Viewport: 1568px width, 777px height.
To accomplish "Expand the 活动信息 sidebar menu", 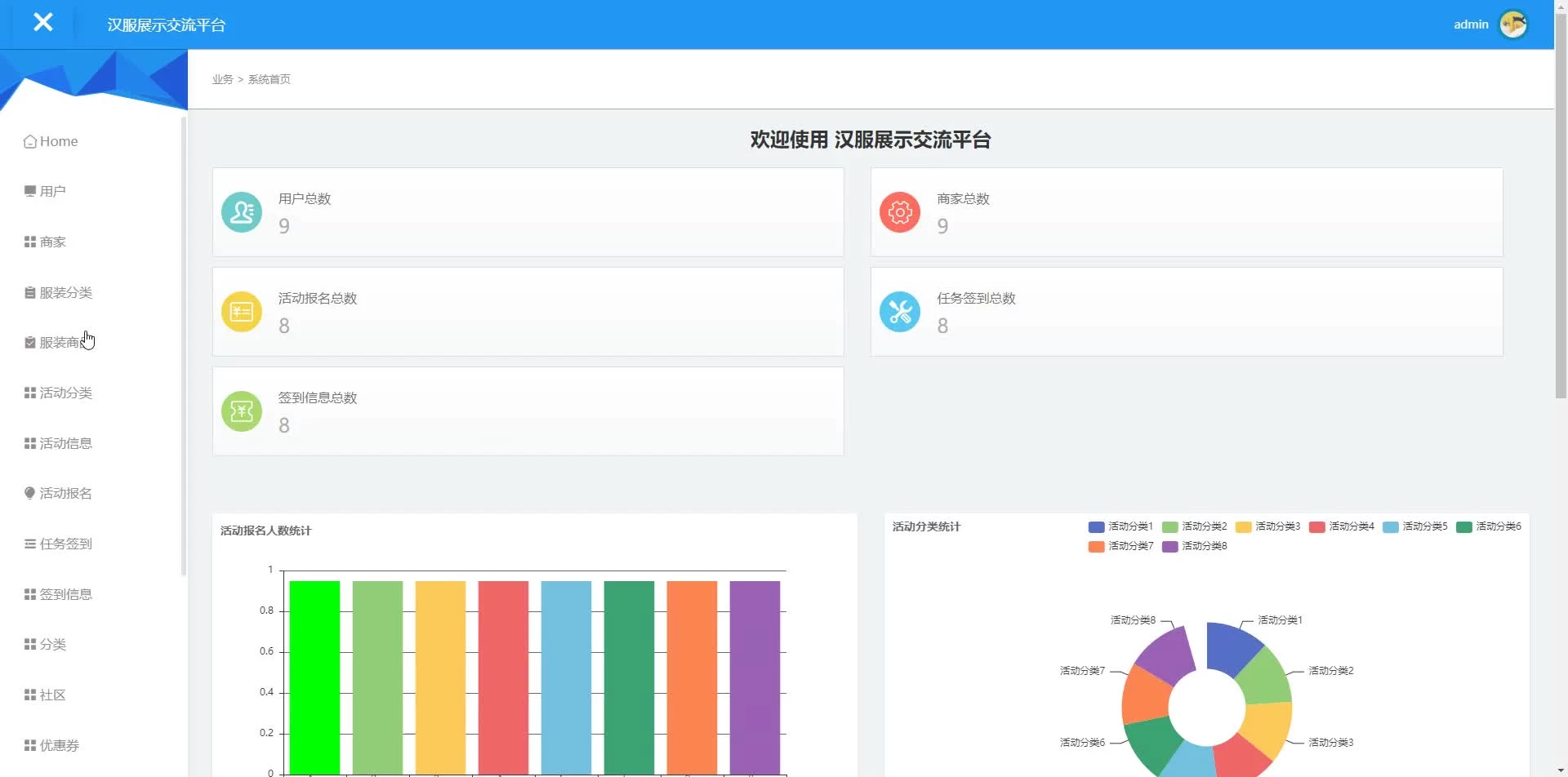I will click(x=65, y=443).
